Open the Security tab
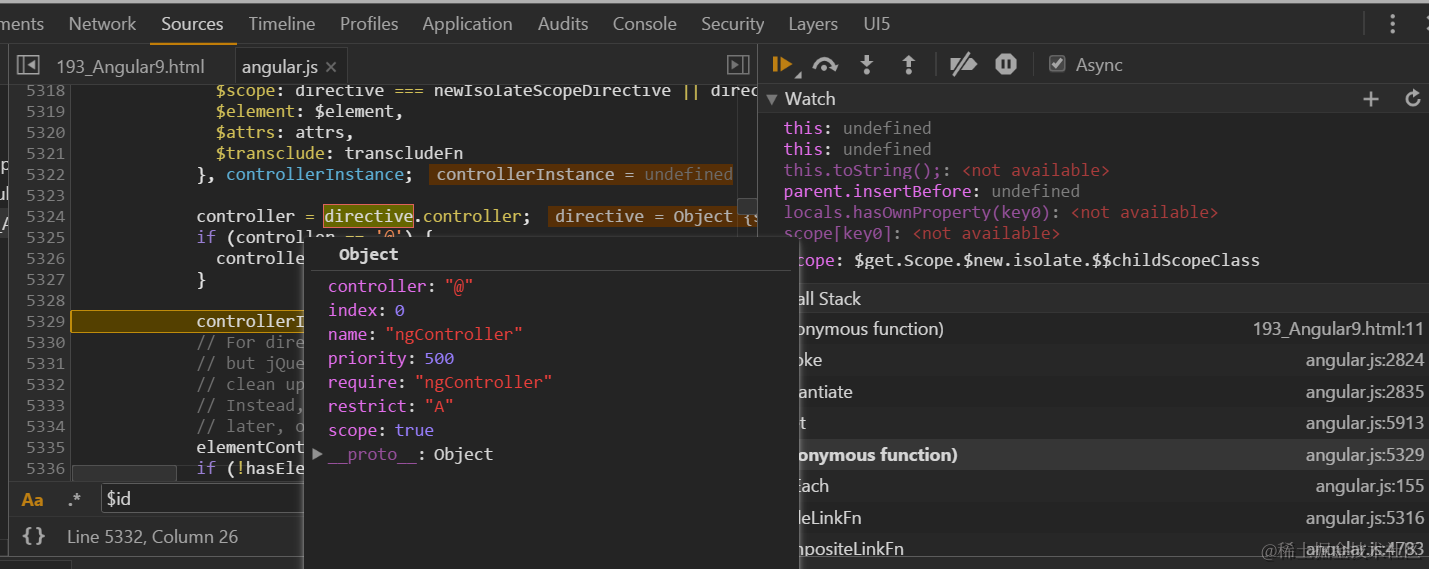This screenshot has height=569, width=1429. click(x=732, y=23)
